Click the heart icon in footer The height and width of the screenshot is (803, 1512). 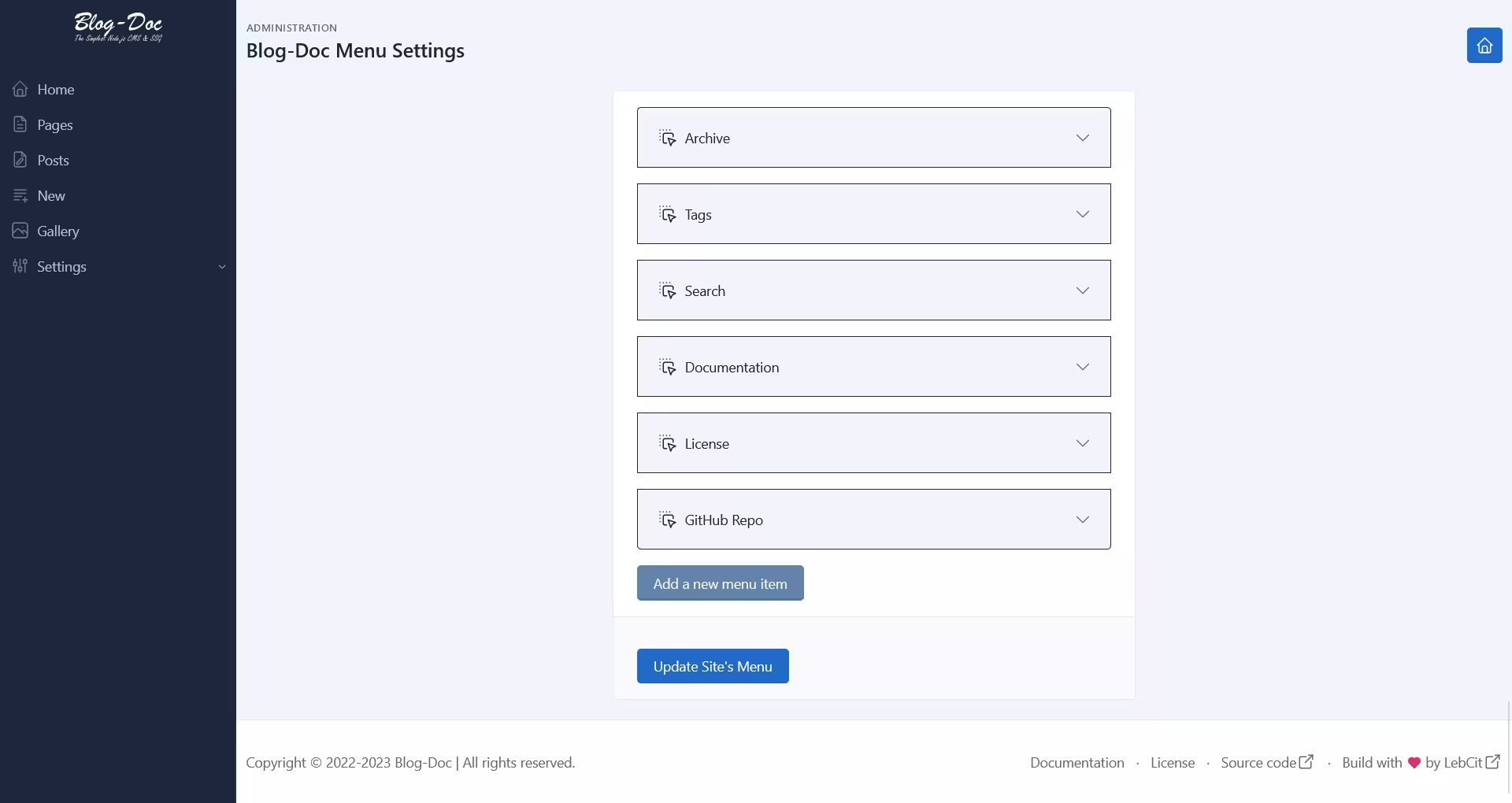1414,762
